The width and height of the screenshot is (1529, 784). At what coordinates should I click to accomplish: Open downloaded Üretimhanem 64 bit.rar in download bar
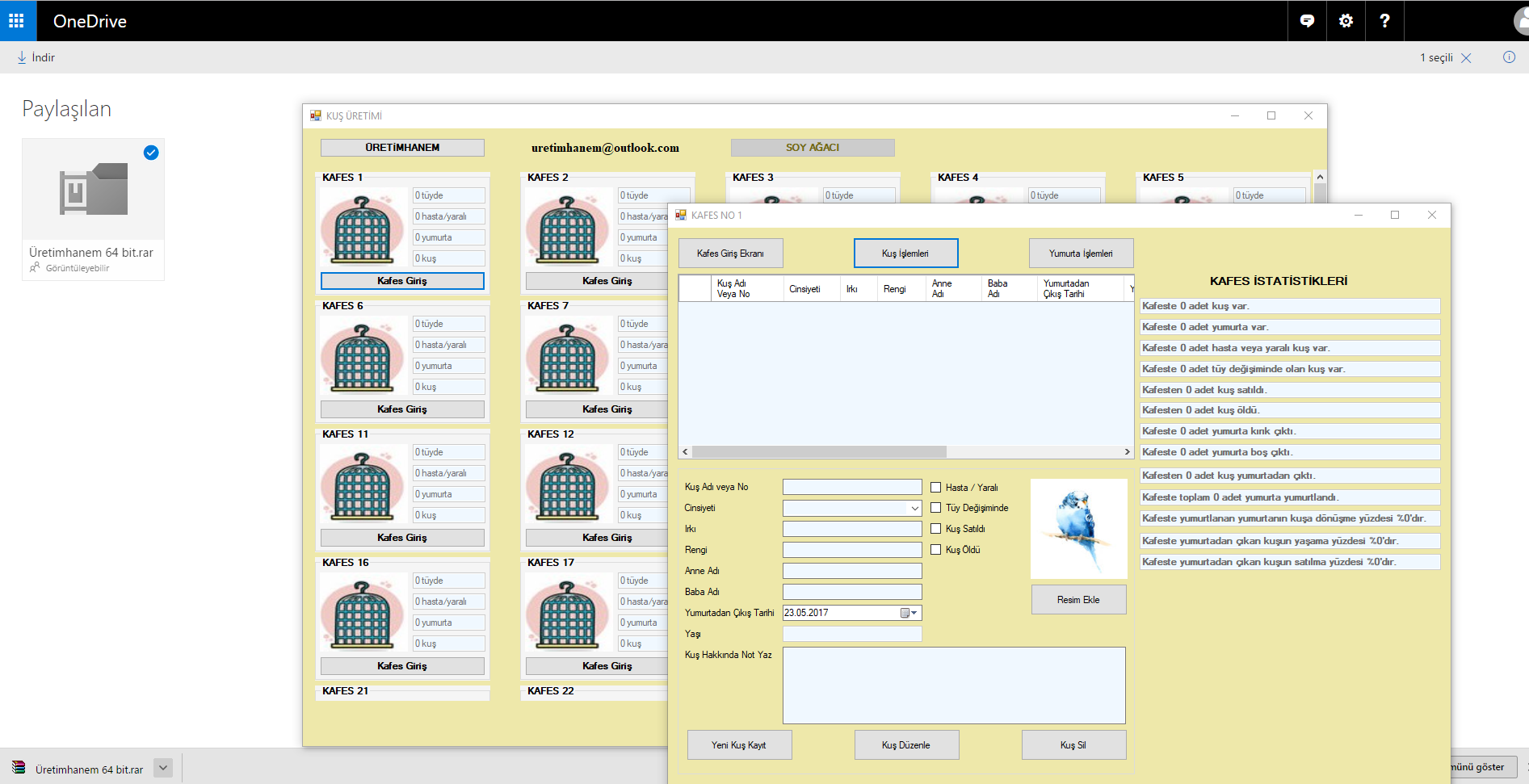coord(79,769)
